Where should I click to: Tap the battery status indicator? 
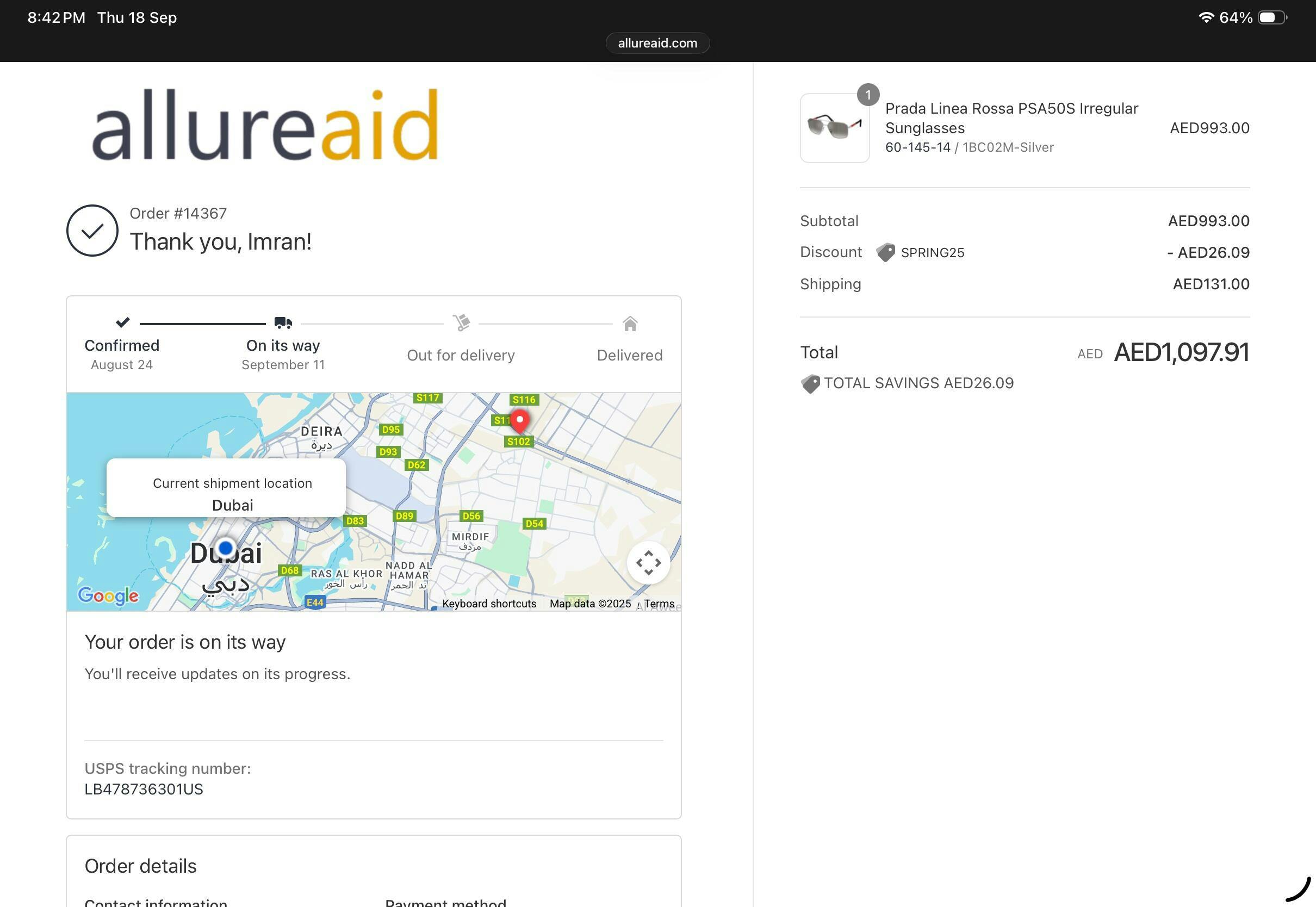pos(1272,17)
